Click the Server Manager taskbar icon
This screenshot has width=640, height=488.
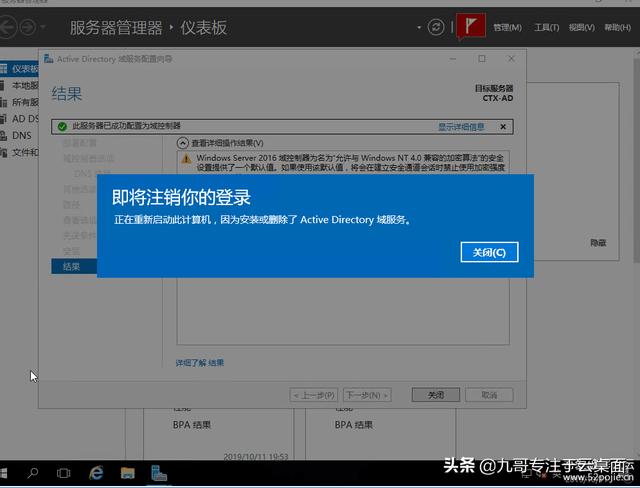click(159, 473)
